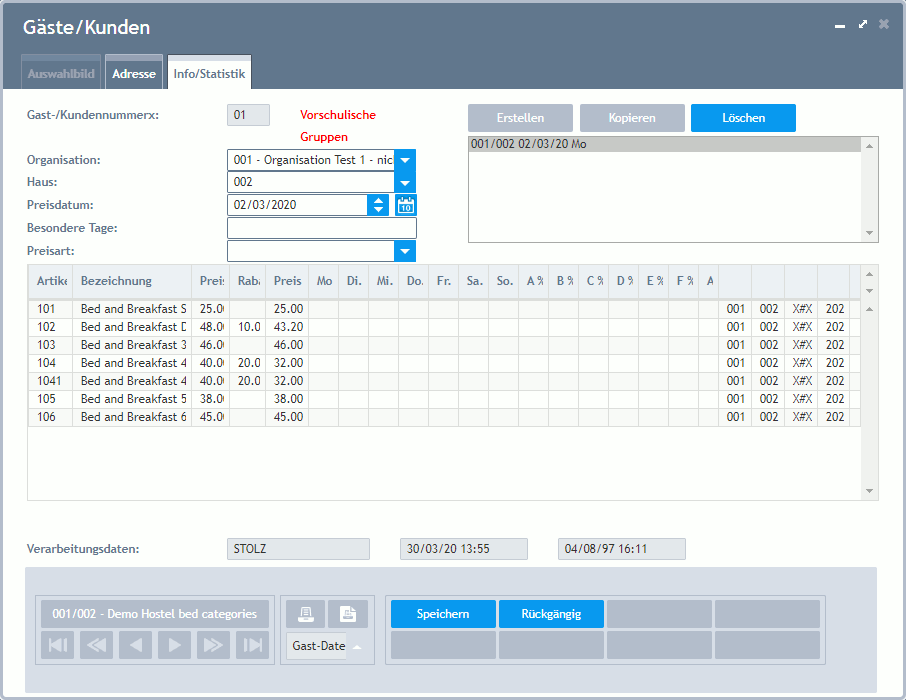Click the 48.0 price cell
The width and height of the screenshot is (906, 700).
click(211, 327)
